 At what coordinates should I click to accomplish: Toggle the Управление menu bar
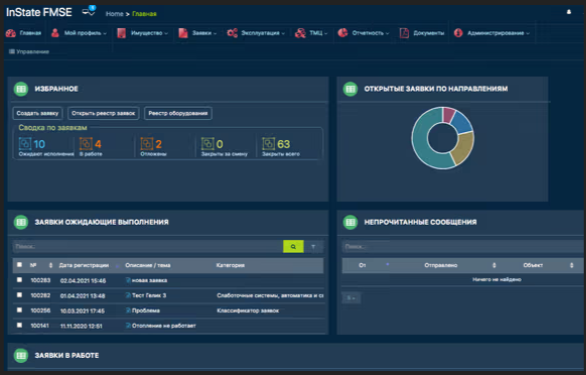29,52
